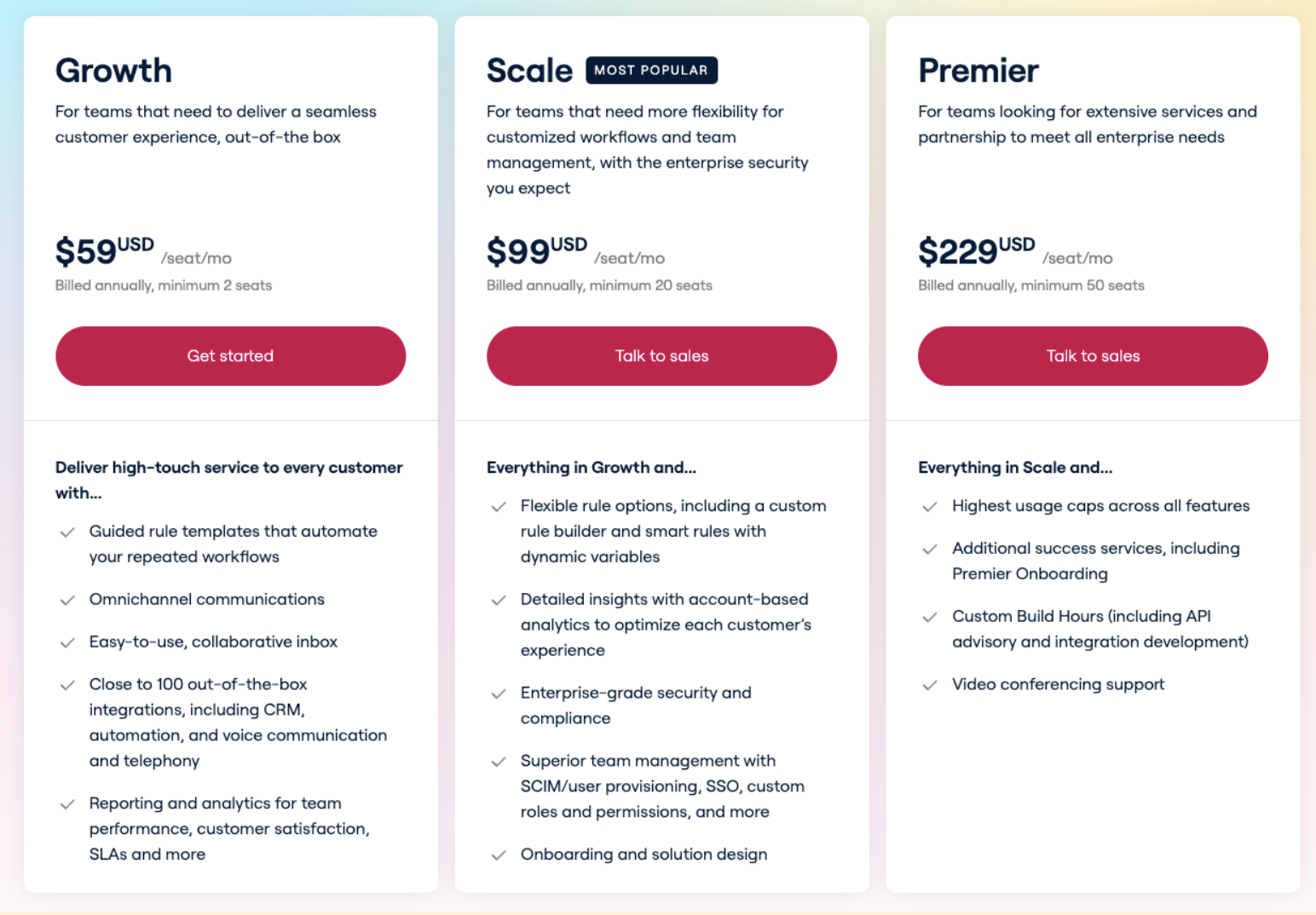Click the checkmark next to Reporting and analytics
Image resolution: width=1316 pixels, height=915 pixels.
[x=68, y=804]
